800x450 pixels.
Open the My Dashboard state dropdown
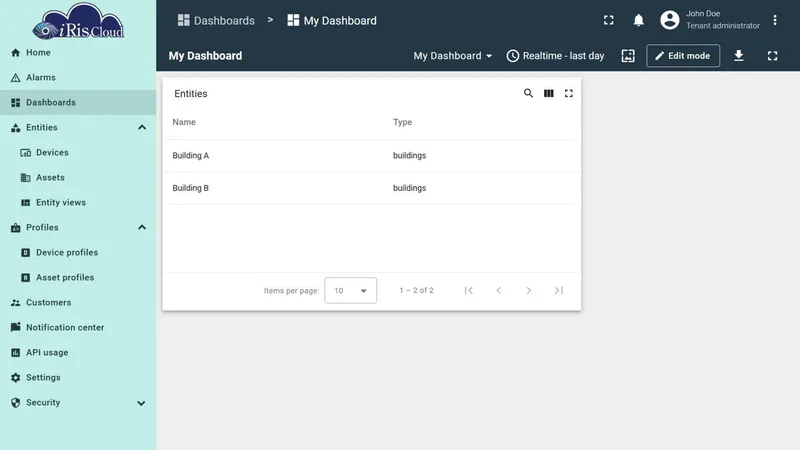453,56
